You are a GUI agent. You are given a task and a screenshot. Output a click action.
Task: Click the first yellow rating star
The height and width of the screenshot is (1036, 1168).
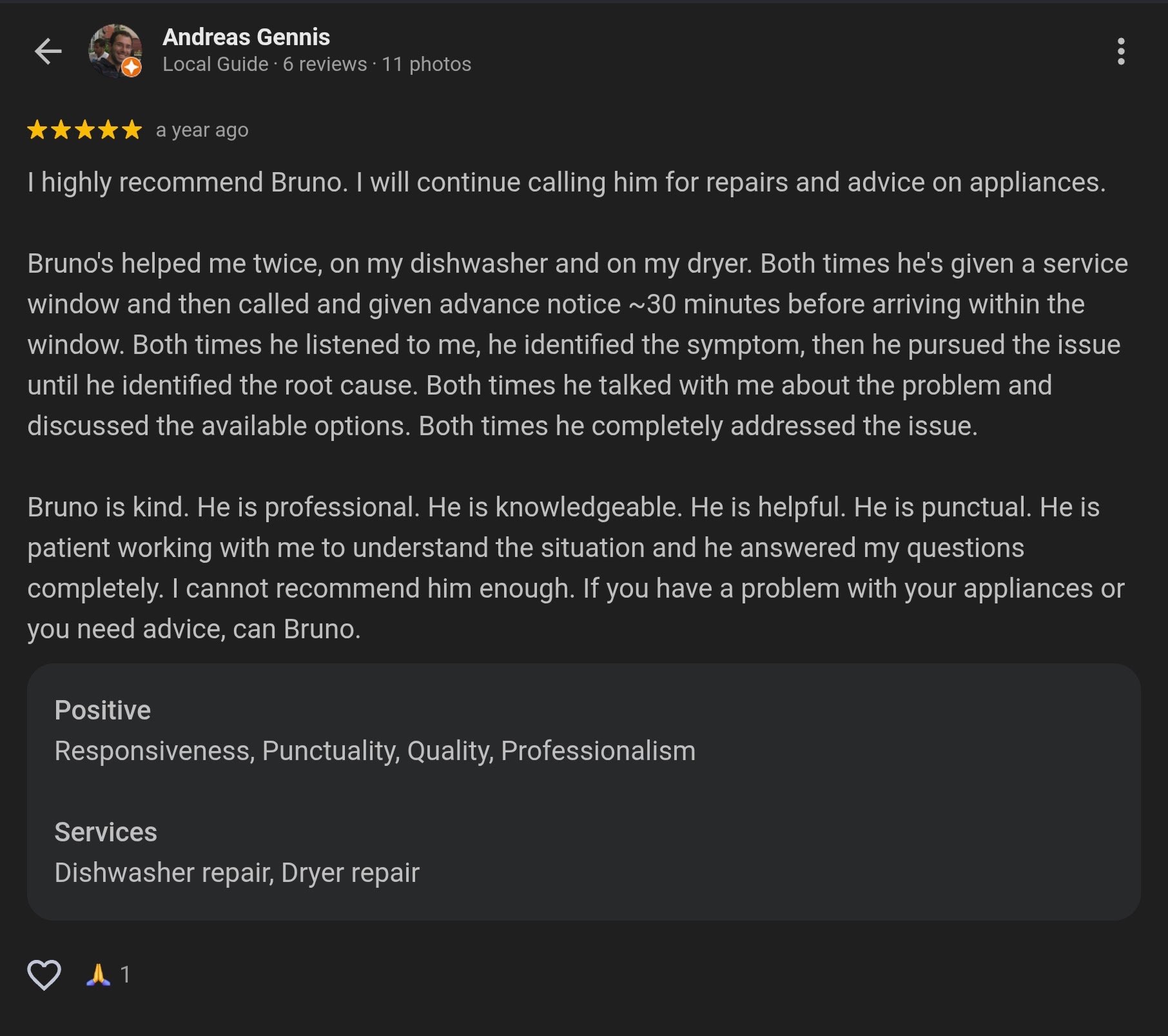37,130
